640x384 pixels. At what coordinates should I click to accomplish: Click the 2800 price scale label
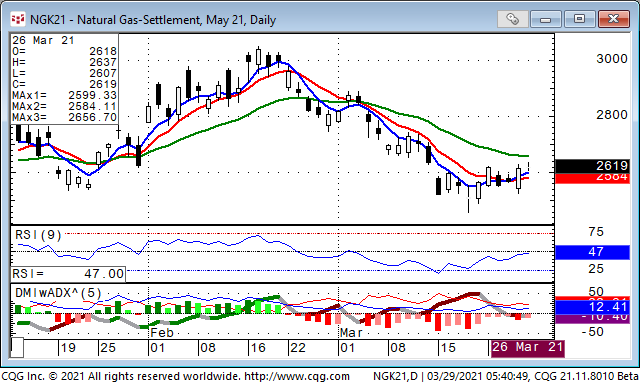[612, 115]
